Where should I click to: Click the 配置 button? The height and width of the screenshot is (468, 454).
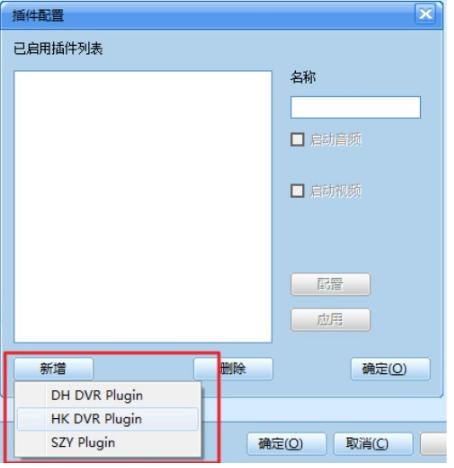(x=330, y=284)
